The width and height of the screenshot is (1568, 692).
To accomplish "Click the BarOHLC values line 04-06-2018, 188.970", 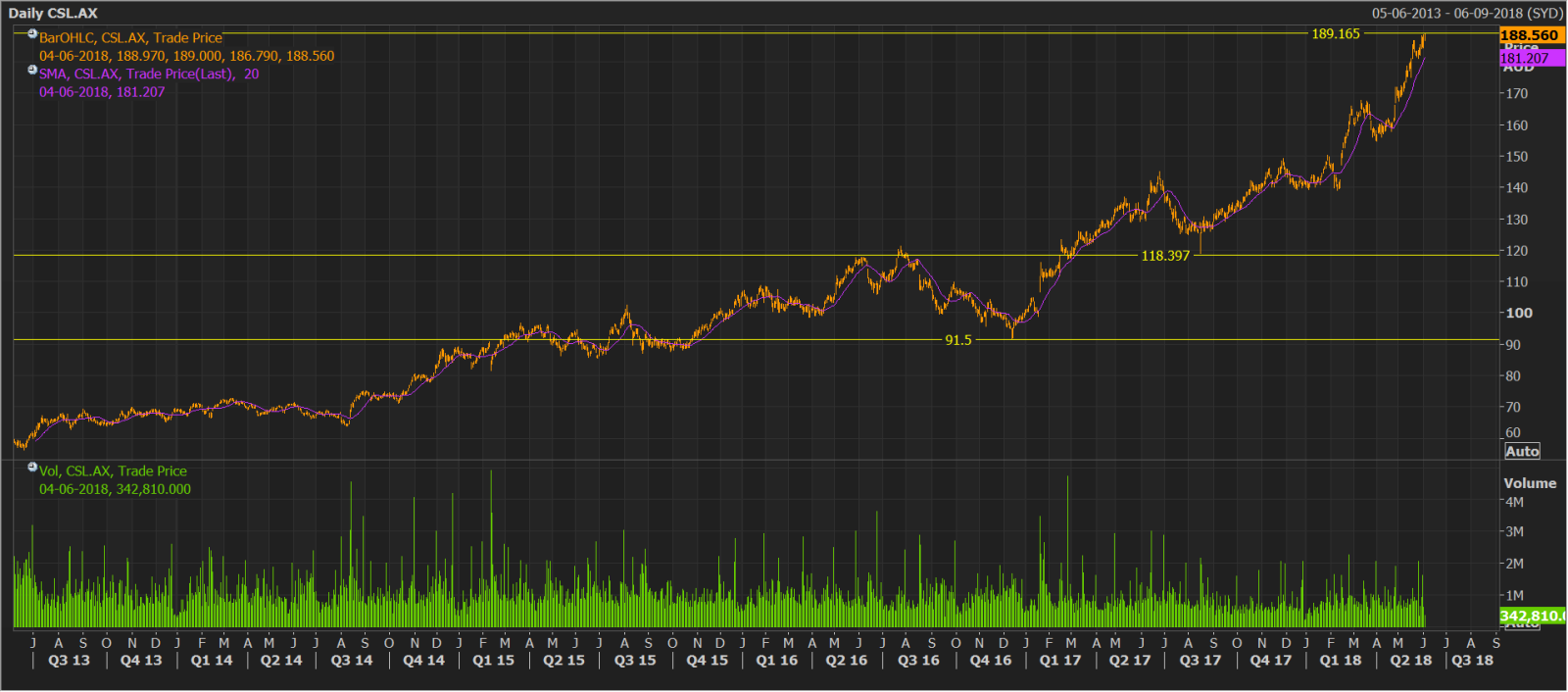I will [x=186, y=56].
